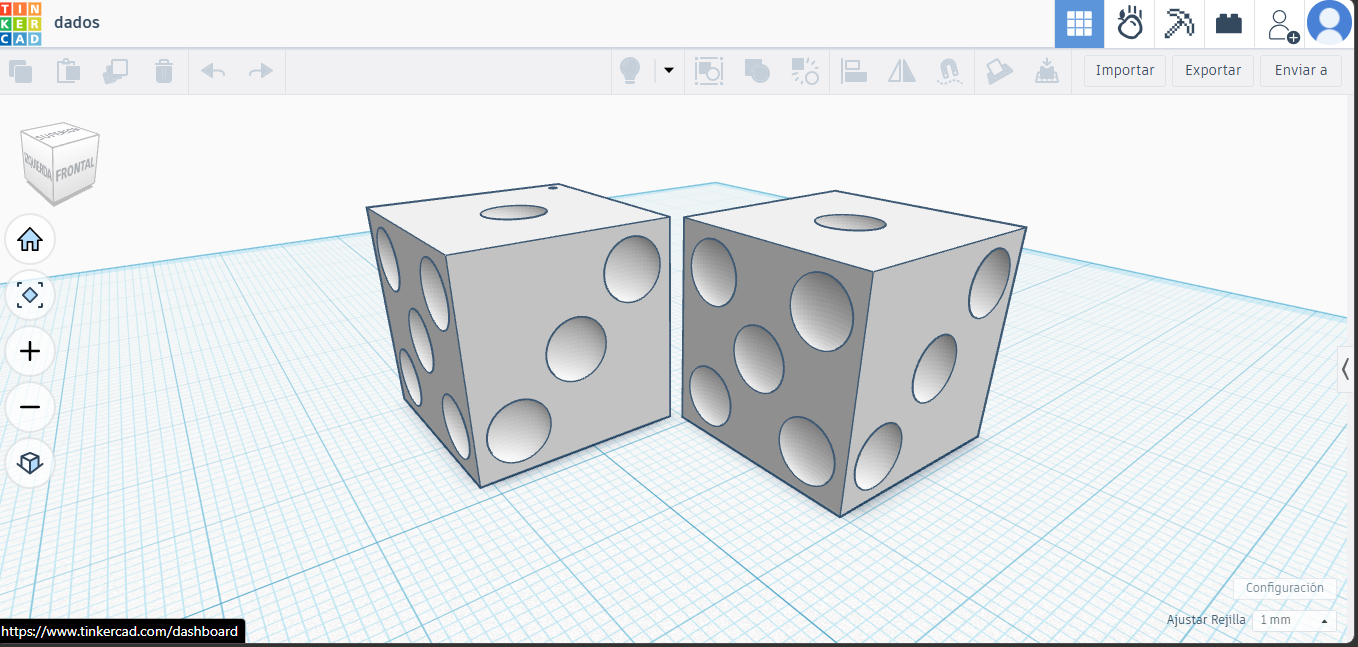Click the Notes tool icon
This screenshot has width=1358, height=647.
click(998, 71)
